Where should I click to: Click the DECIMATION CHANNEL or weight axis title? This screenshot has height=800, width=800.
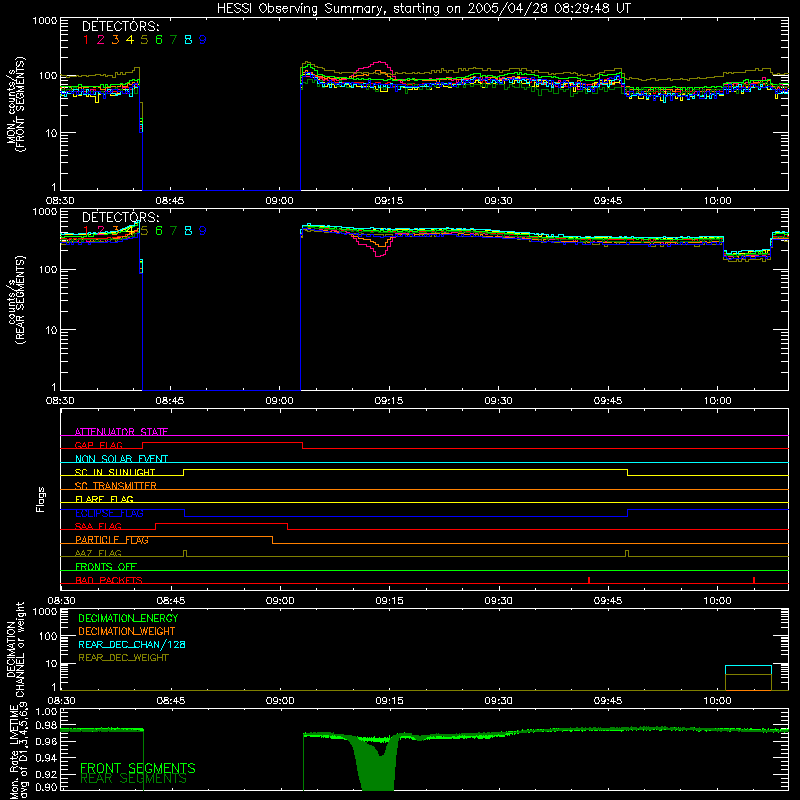coord(16,649)
